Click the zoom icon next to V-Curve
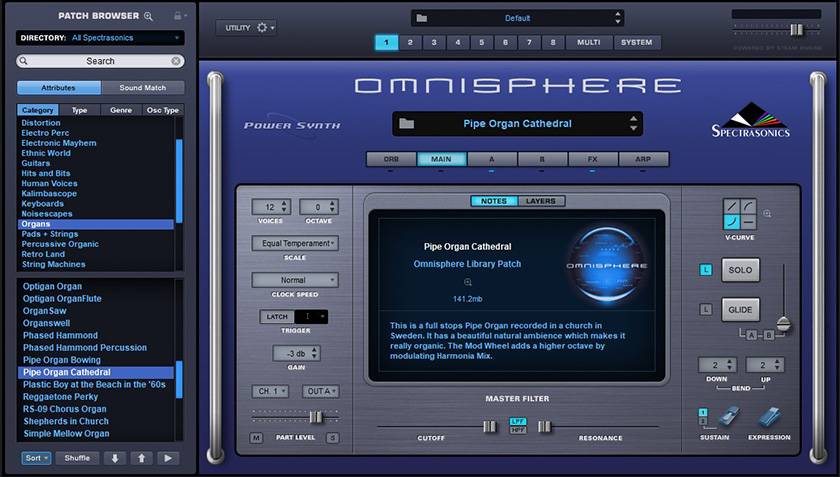This screenshot has width=840, height=477. [767, 213]
